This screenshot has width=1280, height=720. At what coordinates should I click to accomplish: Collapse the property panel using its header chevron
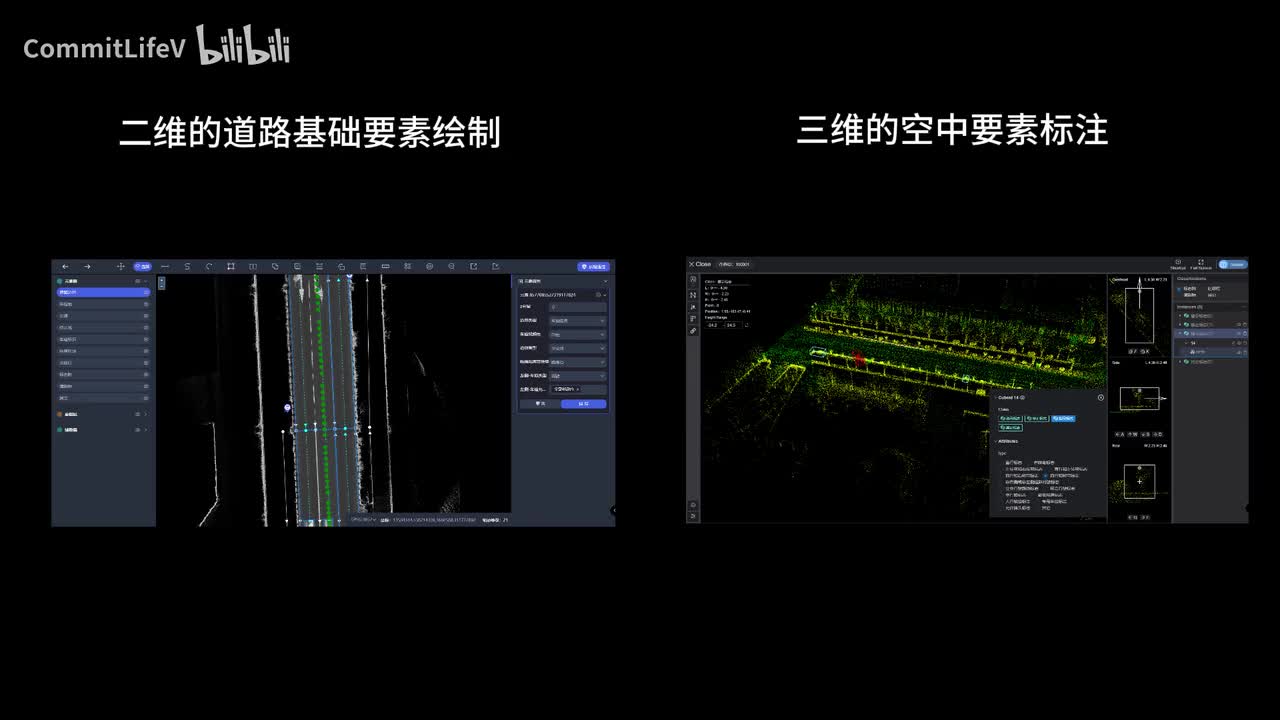pos(605,281)
